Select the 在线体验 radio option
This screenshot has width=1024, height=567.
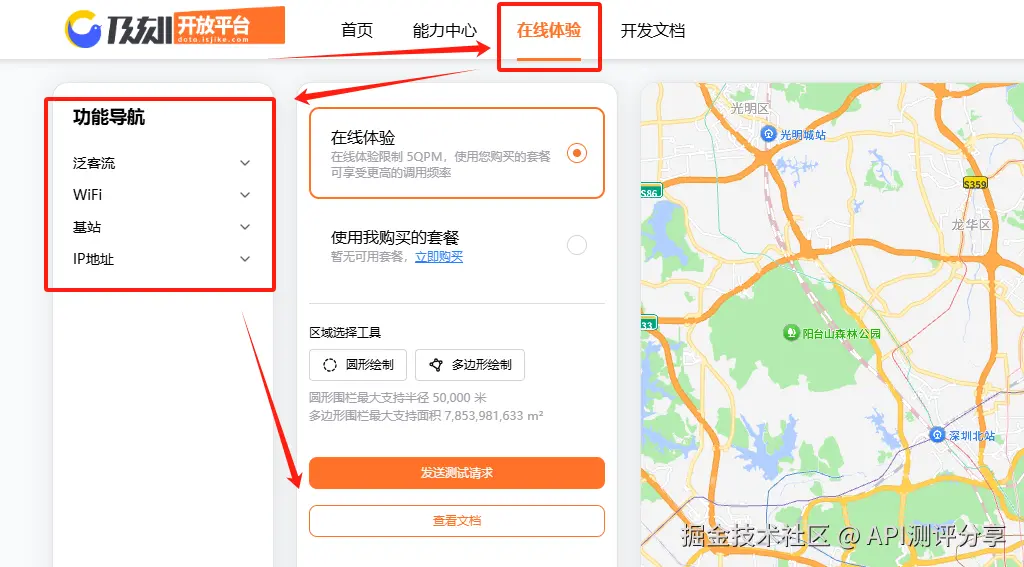(x=577, y=154)
